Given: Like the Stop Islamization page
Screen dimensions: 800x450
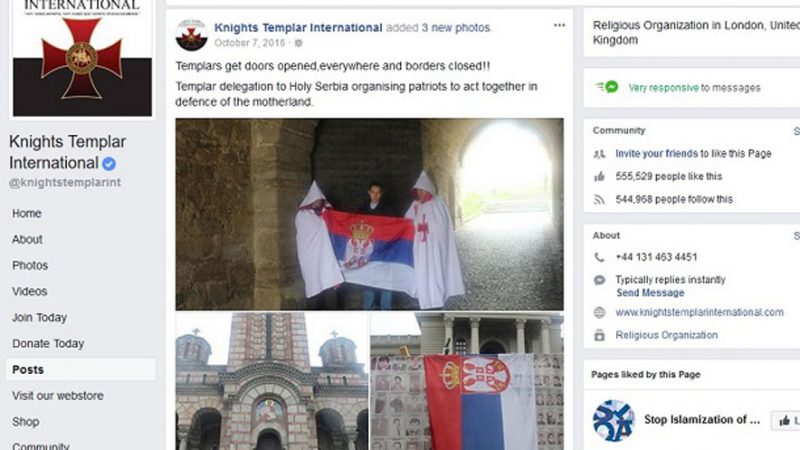Looking at the screenshot, I should pos(786,420).
